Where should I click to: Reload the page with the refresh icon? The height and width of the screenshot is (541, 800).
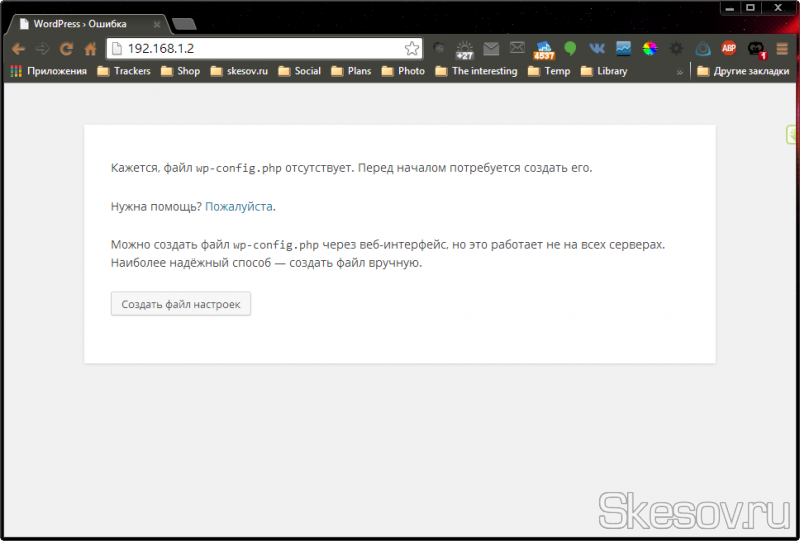pyautogui.click(x=66, y=48)
